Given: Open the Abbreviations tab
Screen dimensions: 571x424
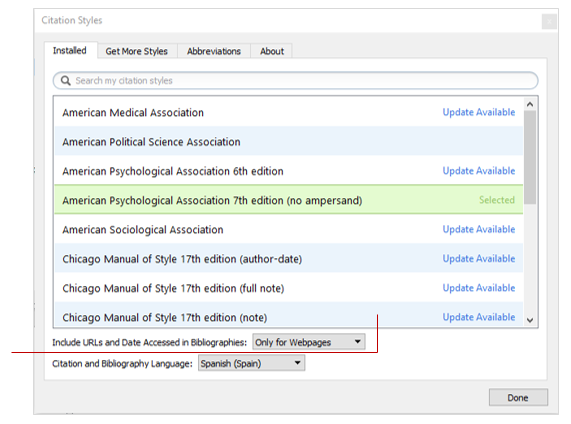Looking at the screenshot, I should pyautogui.click(x=214, y=51).
